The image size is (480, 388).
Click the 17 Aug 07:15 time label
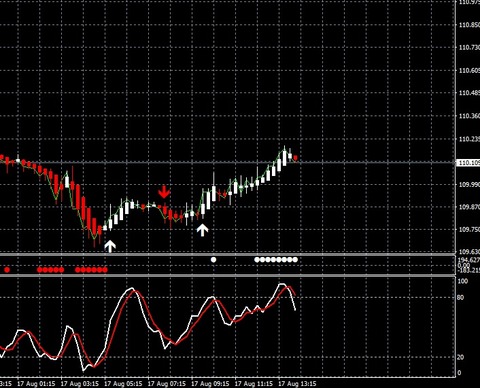click(167, 384)
